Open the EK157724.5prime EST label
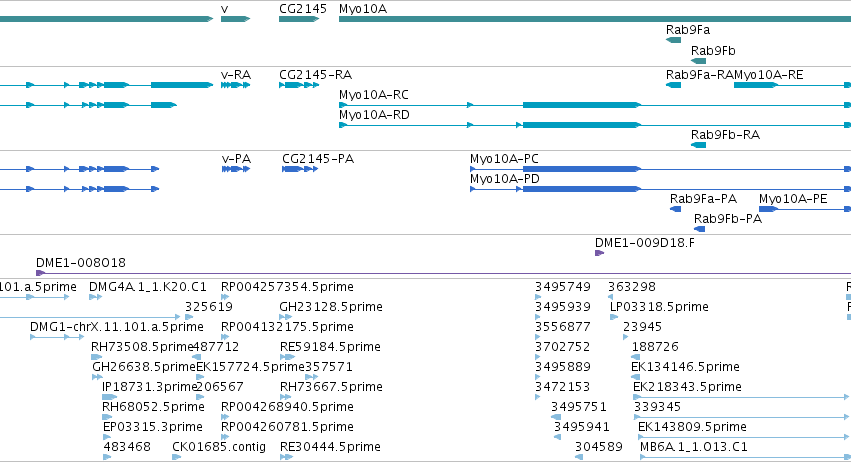This screenshot has height=462, width=851. (250, 368)
